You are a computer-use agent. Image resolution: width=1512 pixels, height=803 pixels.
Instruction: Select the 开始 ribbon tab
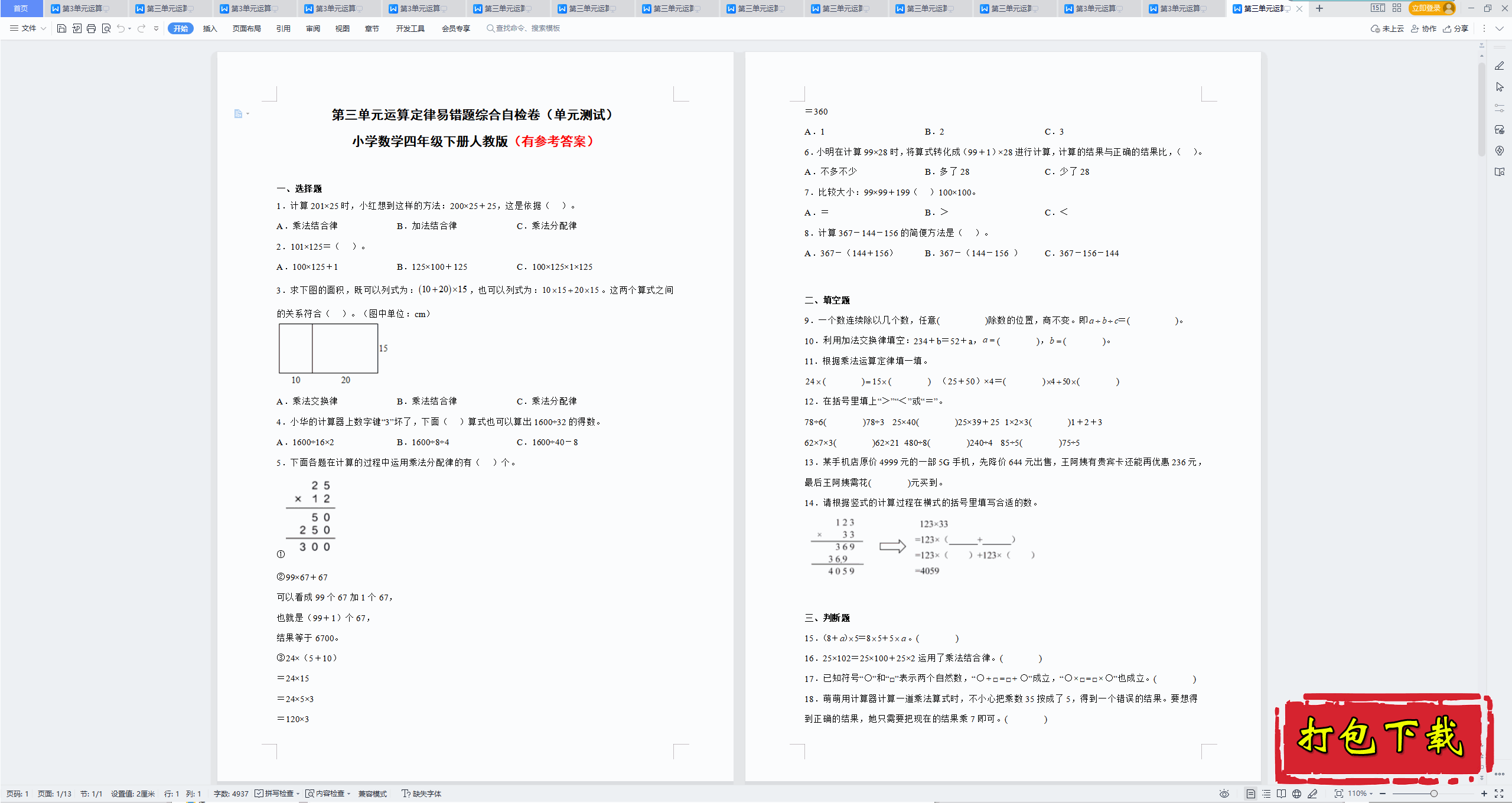click(x=181, y=28)
